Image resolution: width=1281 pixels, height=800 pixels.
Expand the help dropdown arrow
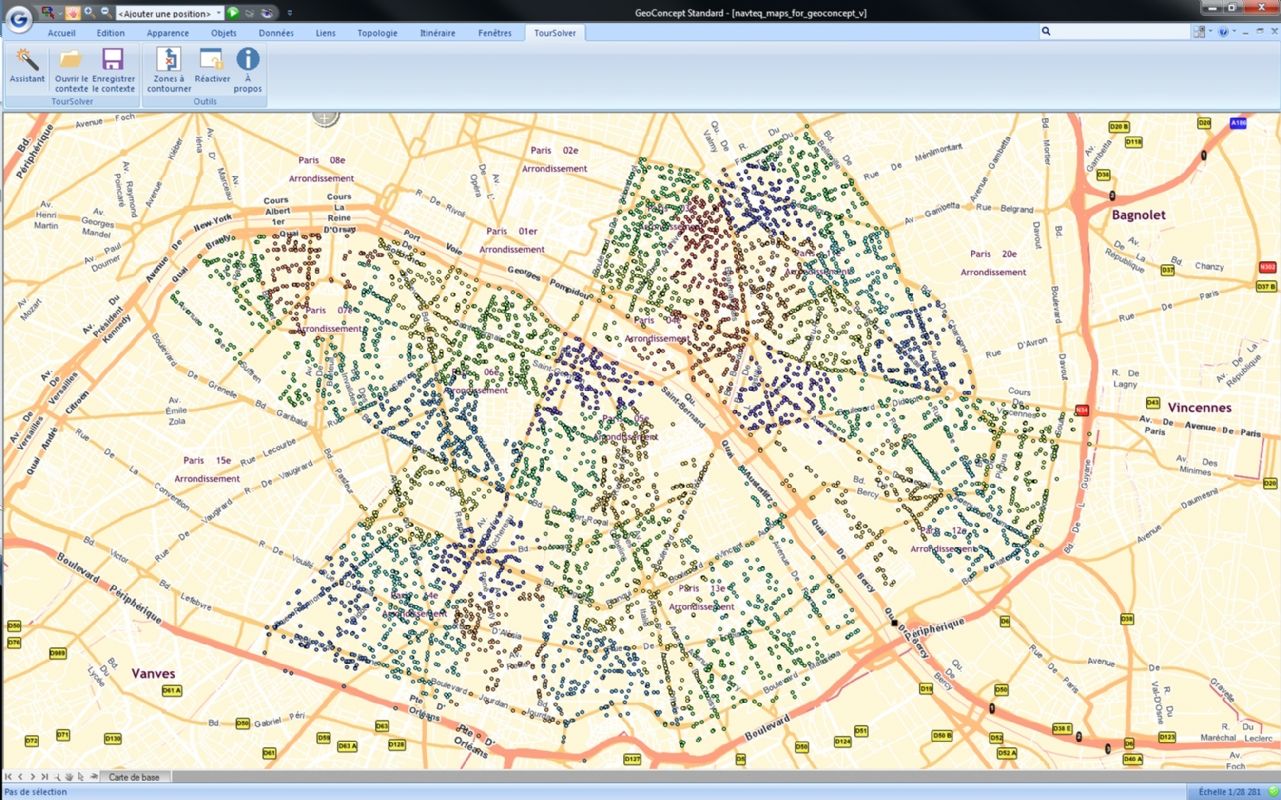tap(1234, 32)
